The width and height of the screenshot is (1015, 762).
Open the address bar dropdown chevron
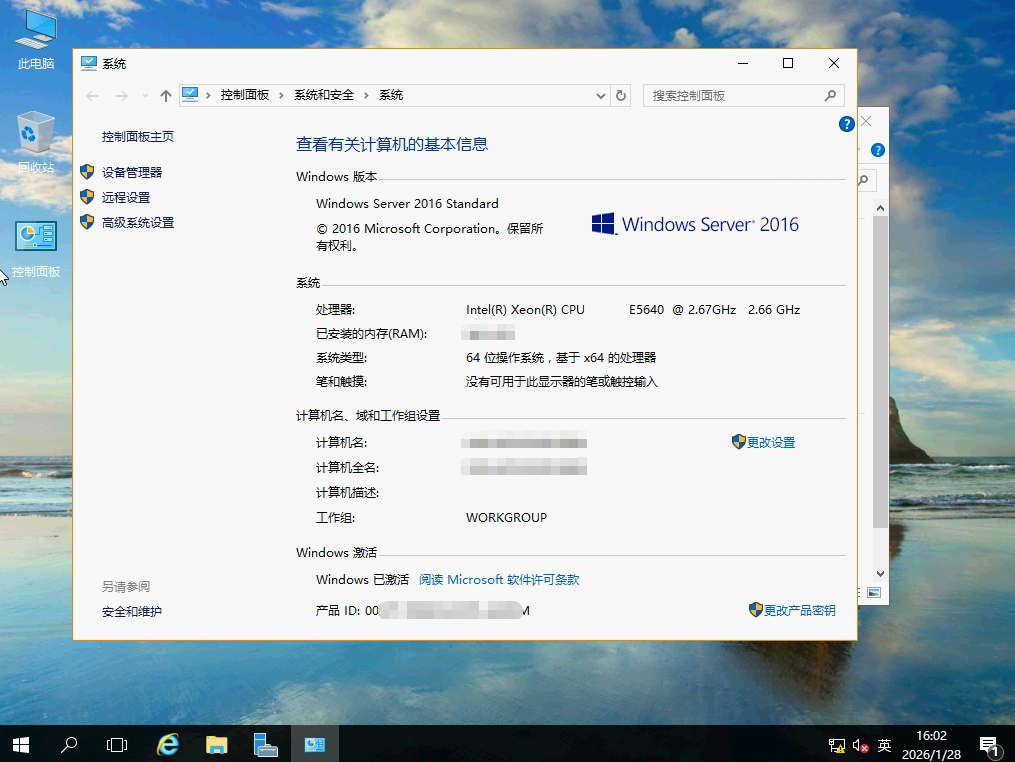tap(600, 95)
